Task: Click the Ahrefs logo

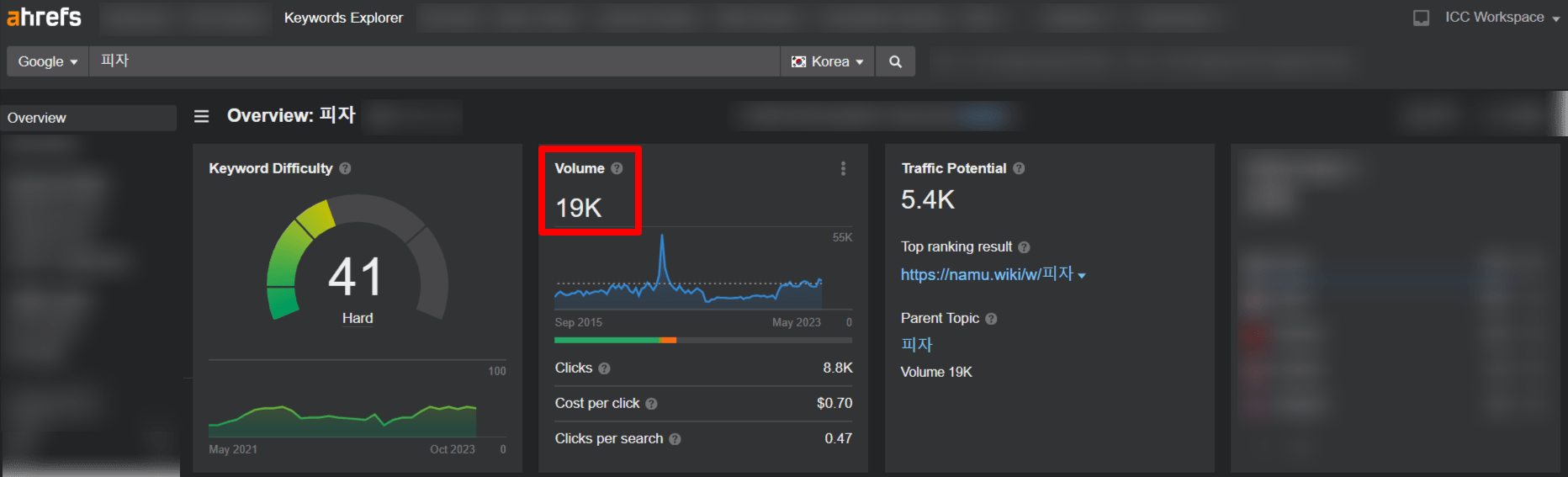Action: coord(44,17)
